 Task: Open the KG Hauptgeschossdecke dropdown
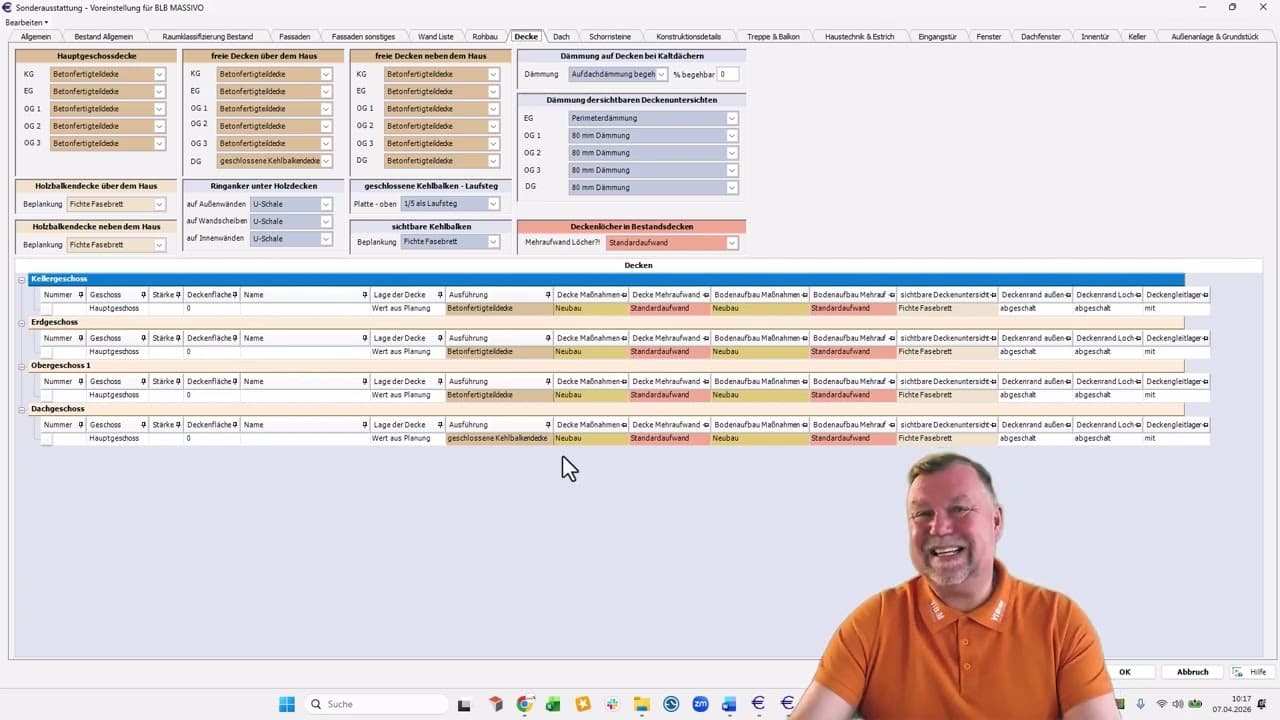[x=159, y=74]
